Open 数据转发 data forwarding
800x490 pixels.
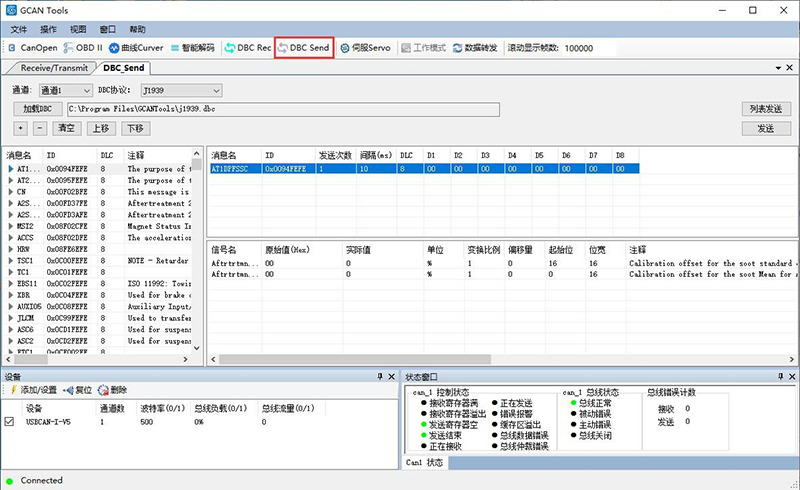[476, 47]
